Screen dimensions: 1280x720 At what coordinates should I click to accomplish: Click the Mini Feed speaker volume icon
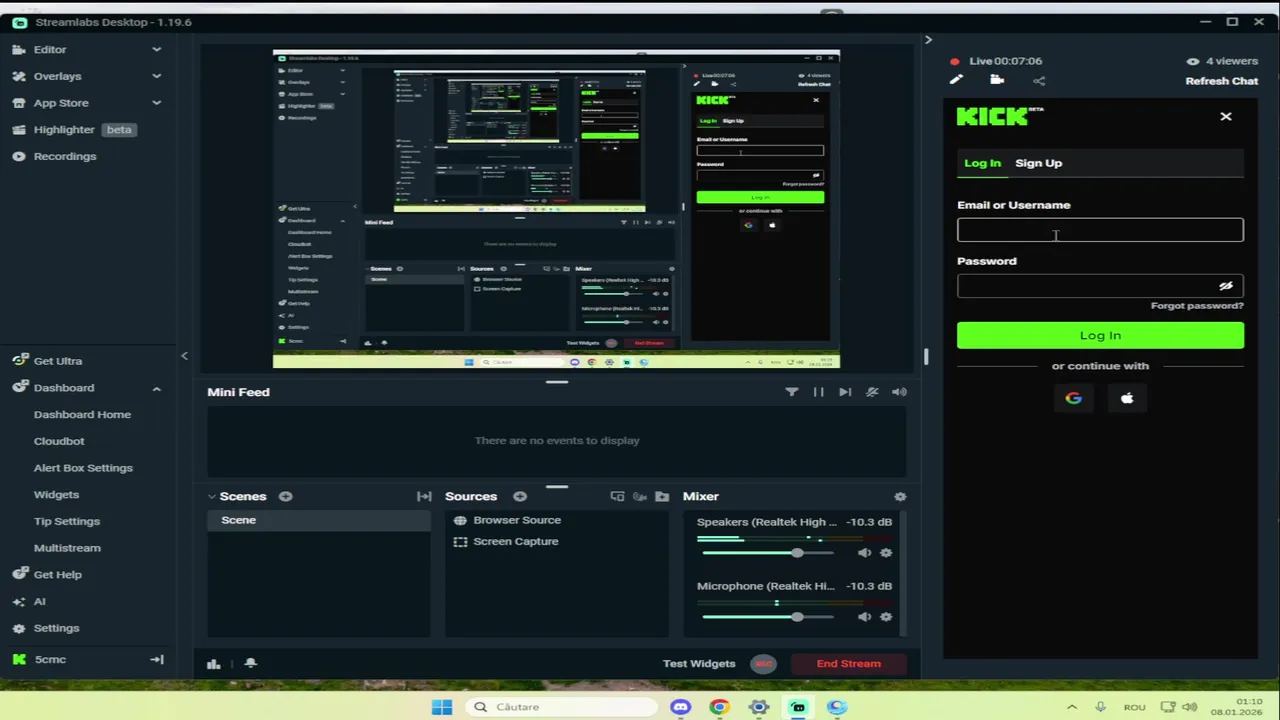(x=899, y=392)
